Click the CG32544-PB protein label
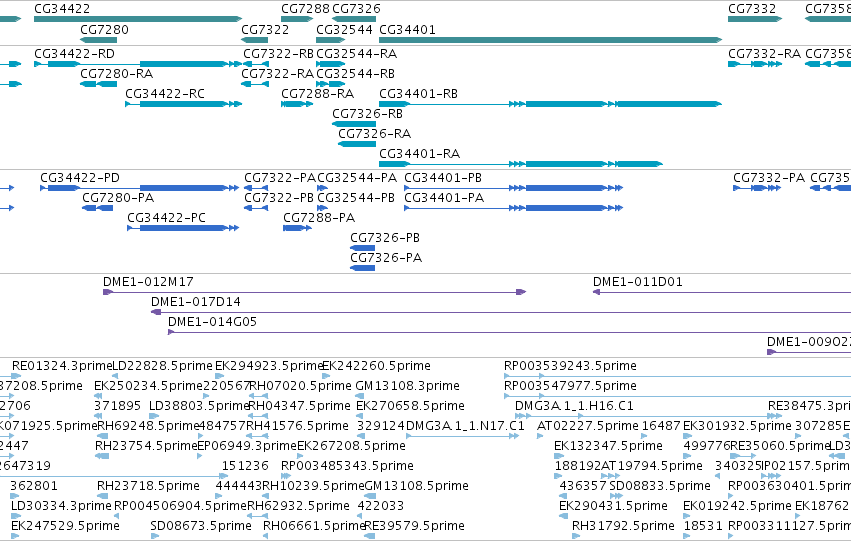This screenshot has height=541, width=851. [x=356, y=198]
